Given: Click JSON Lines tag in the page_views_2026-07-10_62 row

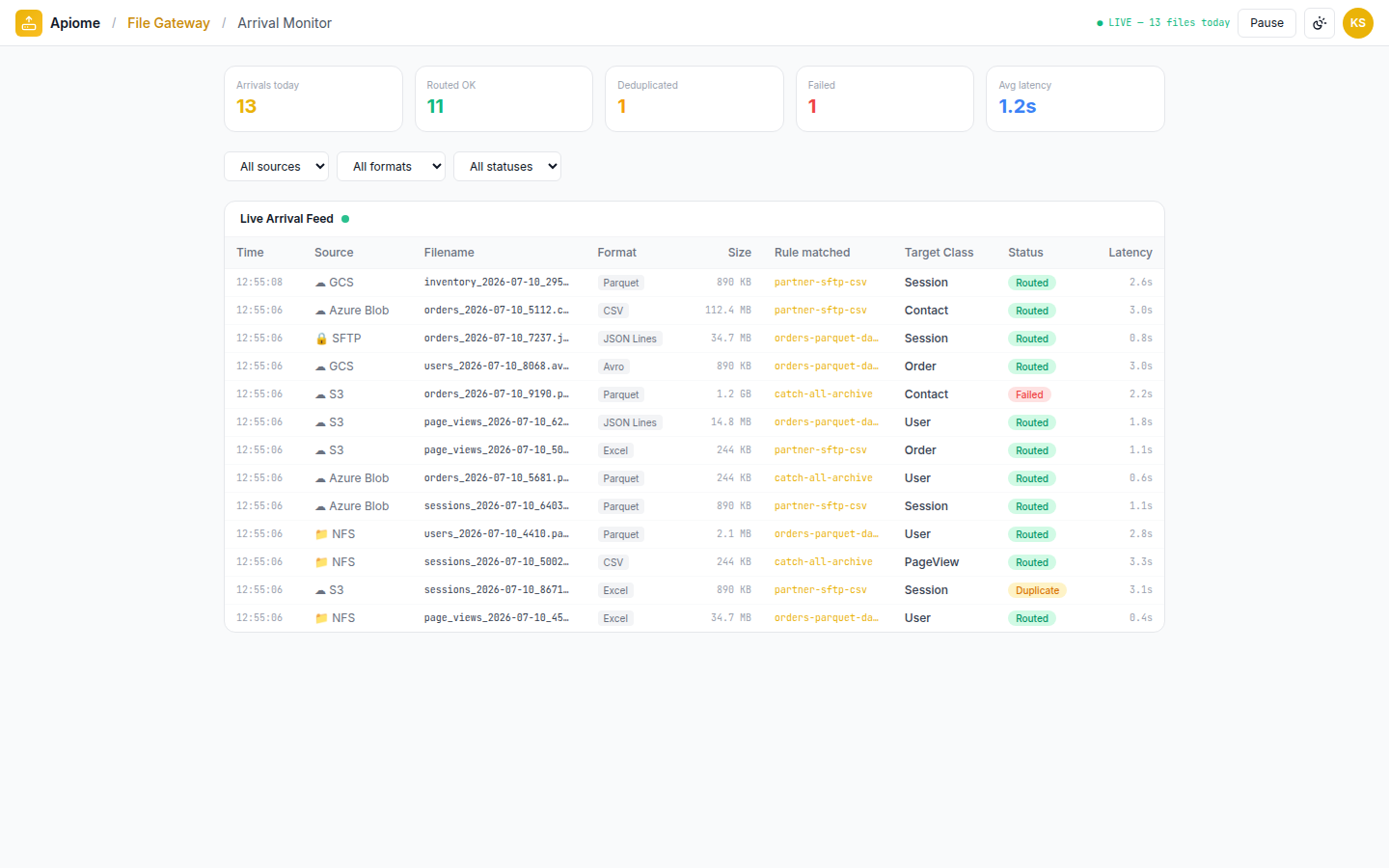Looking at the screenshot, I should [630, 422].
